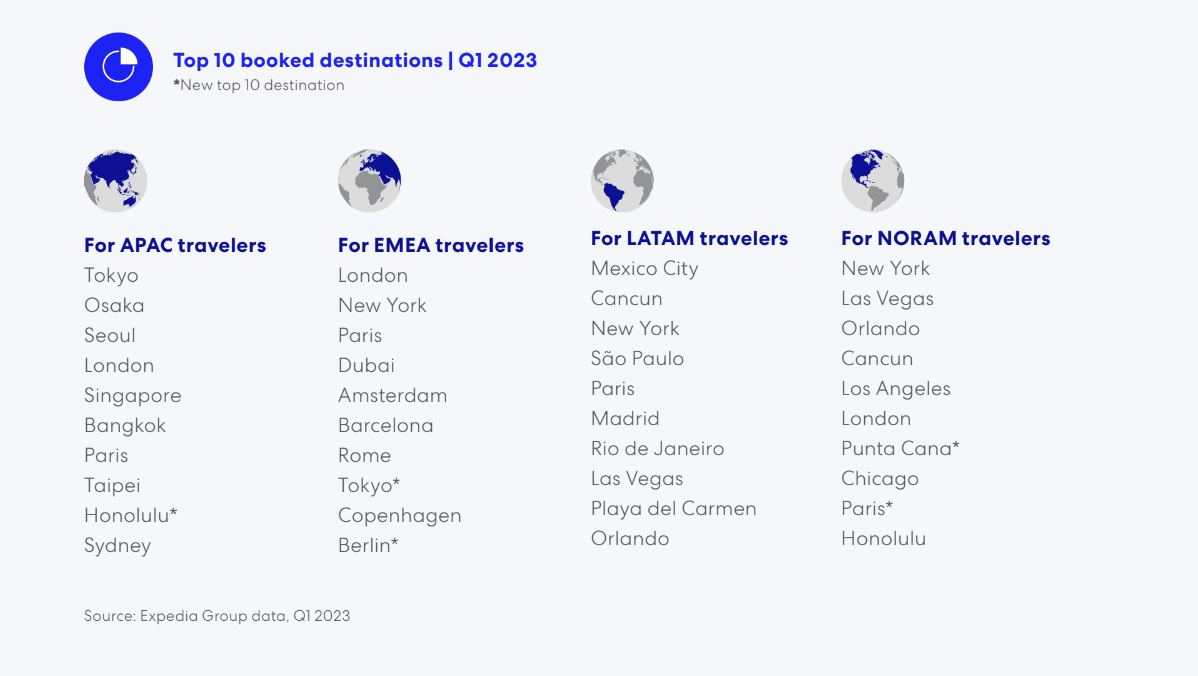Click the EMEA region globe icon
The image size is (1198, 676).
coord(370,181)
